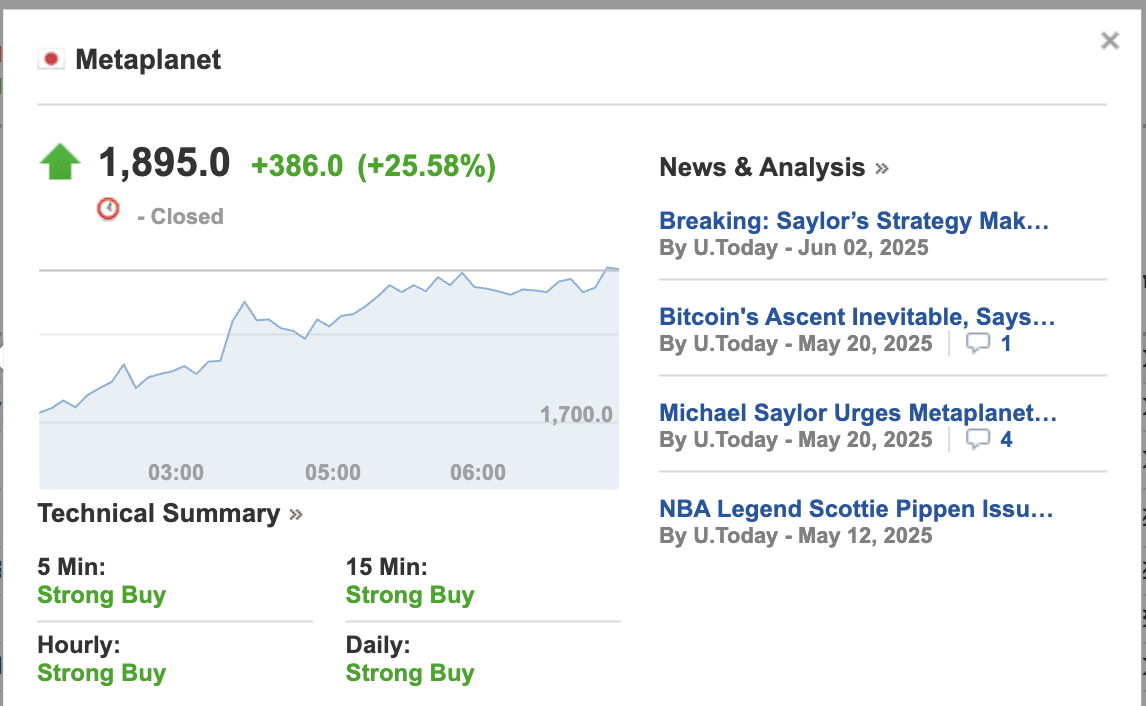Open Michael Saylor Urges Metaplanet article
This screenshot has height=706, width=1146.
(x=858, y=412)
